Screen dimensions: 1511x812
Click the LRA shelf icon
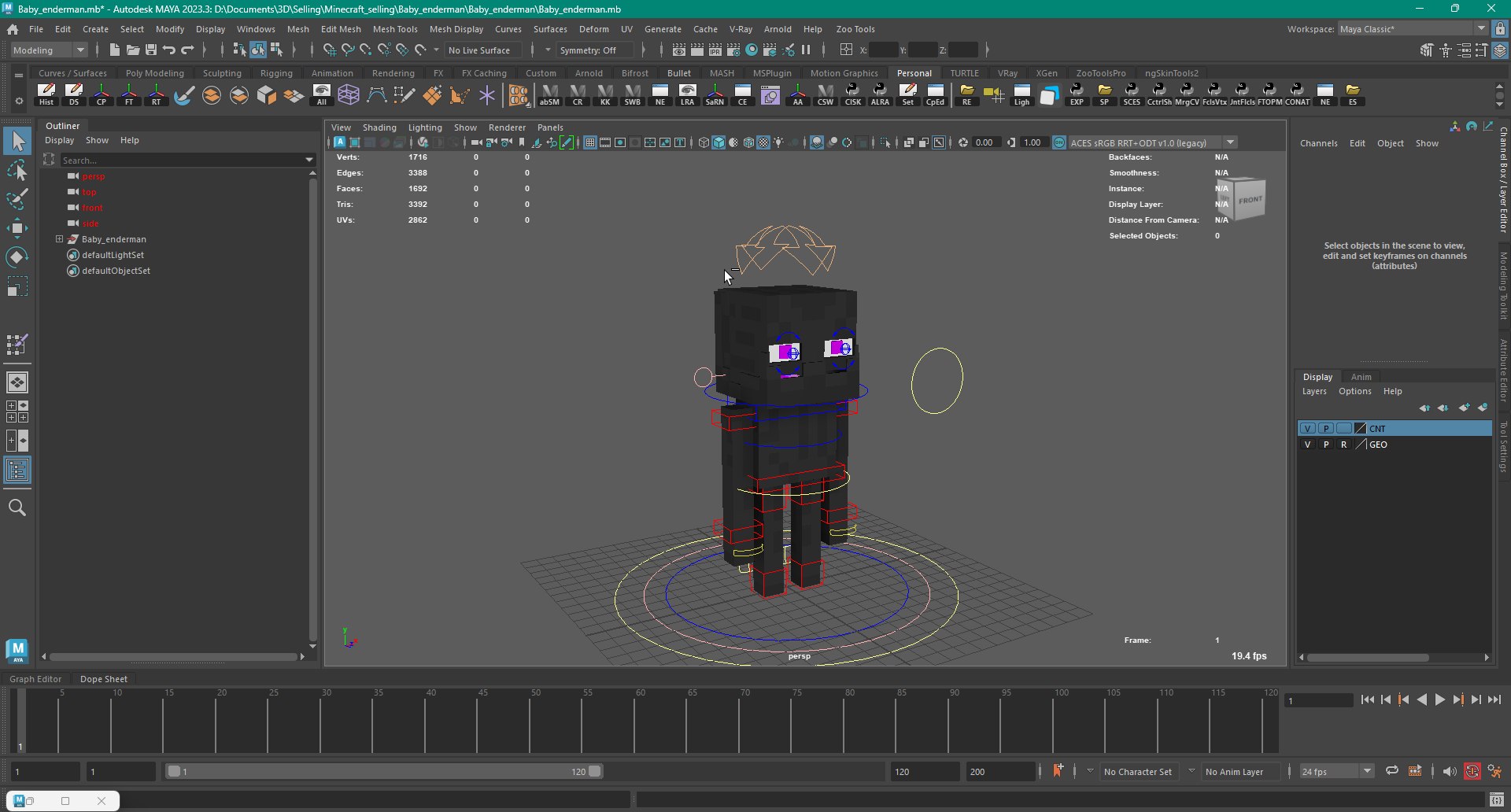[x=687, y=94]
